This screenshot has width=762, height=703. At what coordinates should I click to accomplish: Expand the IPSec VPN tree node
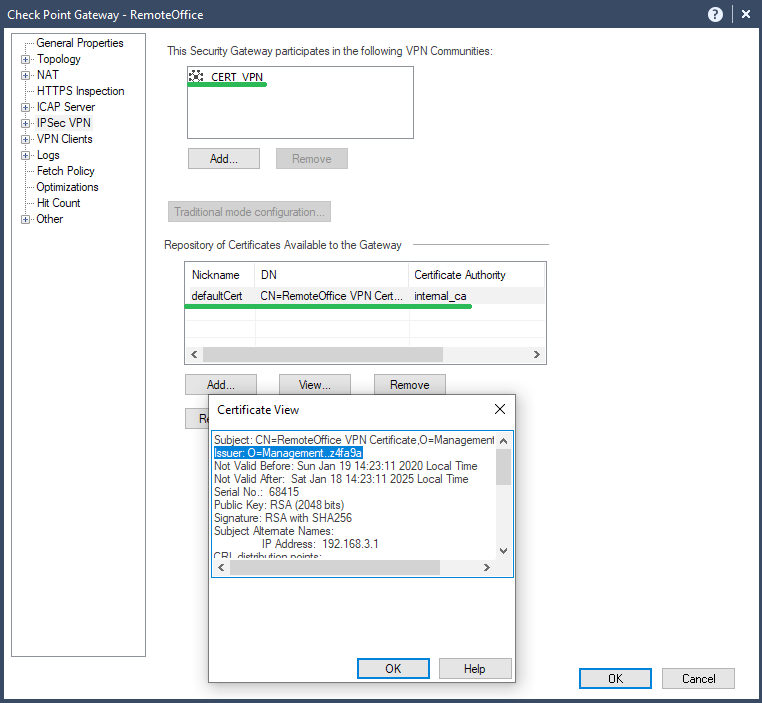tap(25, 123)
